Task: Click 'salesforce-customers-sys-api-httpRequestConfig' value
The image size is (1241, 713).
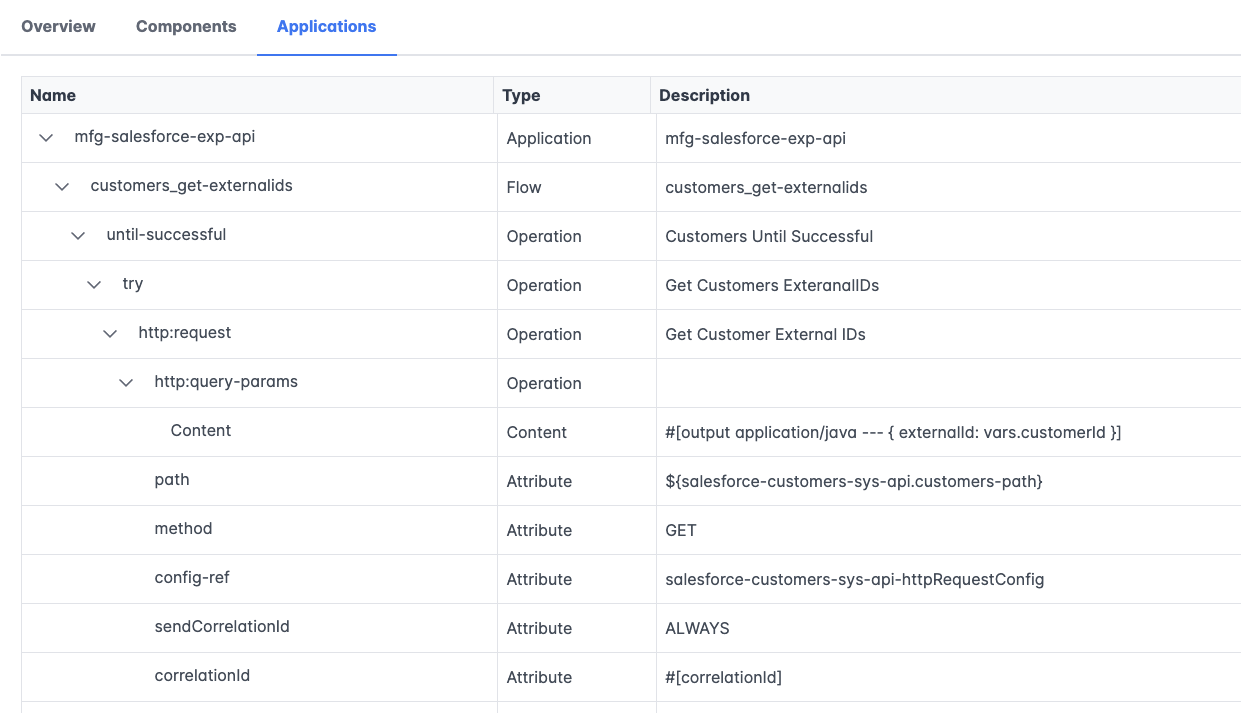Action: pyautogui.click(x=855, y=579)
